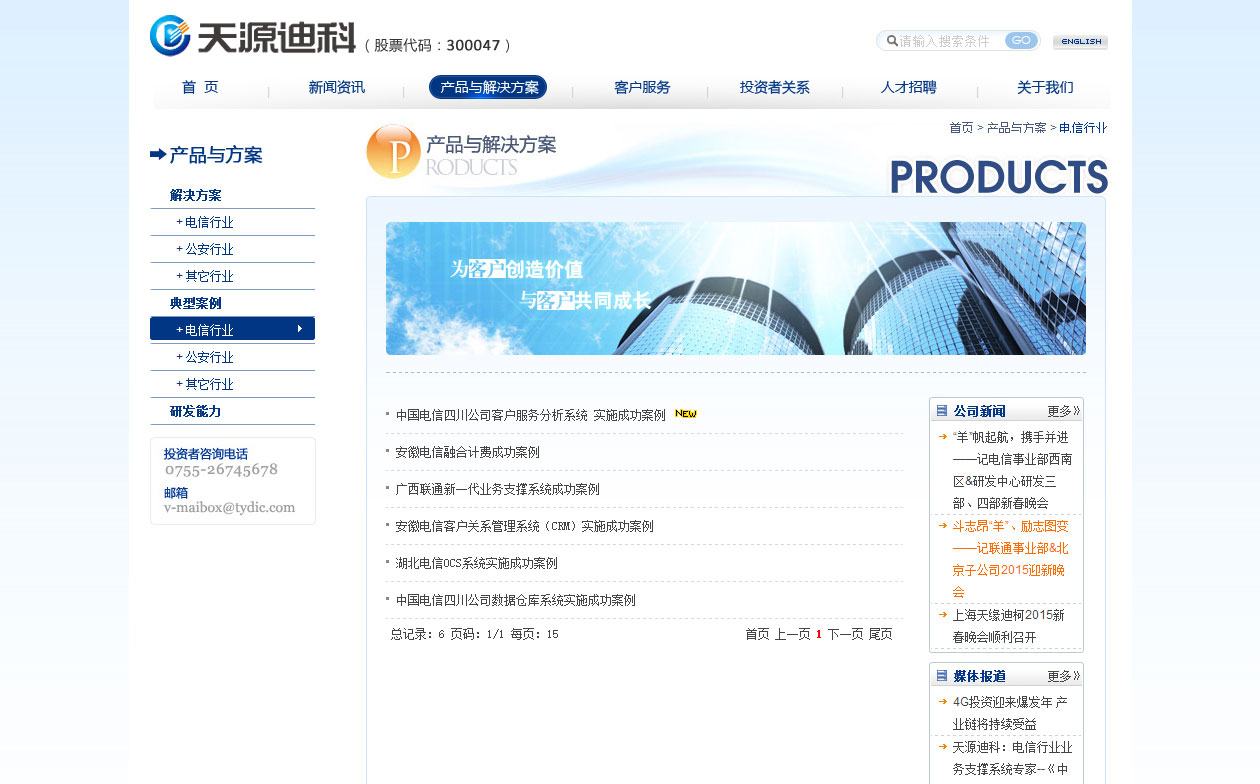
Task: Open the 投资者关系 navigation menu
Action: pyautogui.click(x=775, y=87)
